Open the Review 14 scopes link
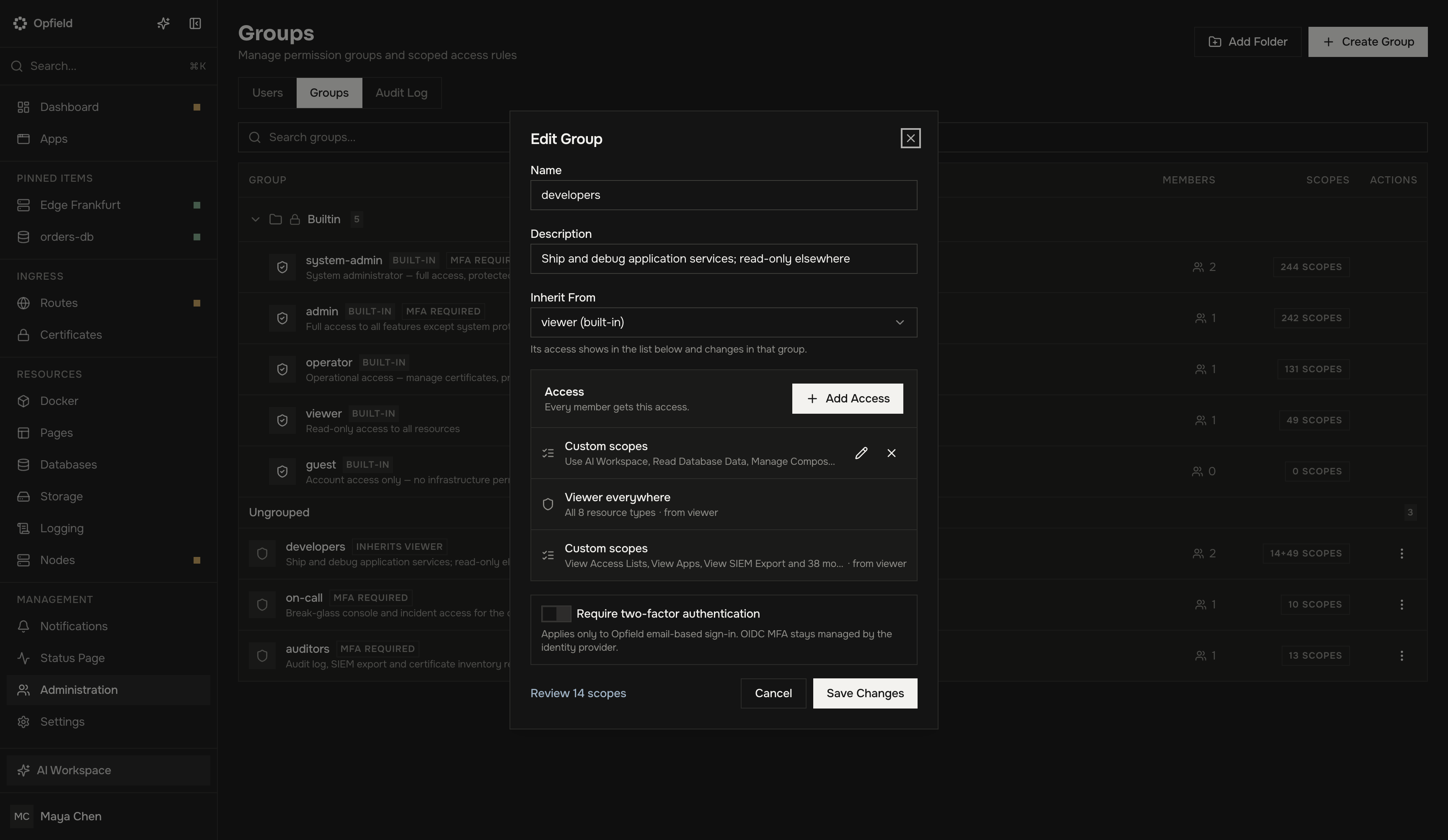 578,693
